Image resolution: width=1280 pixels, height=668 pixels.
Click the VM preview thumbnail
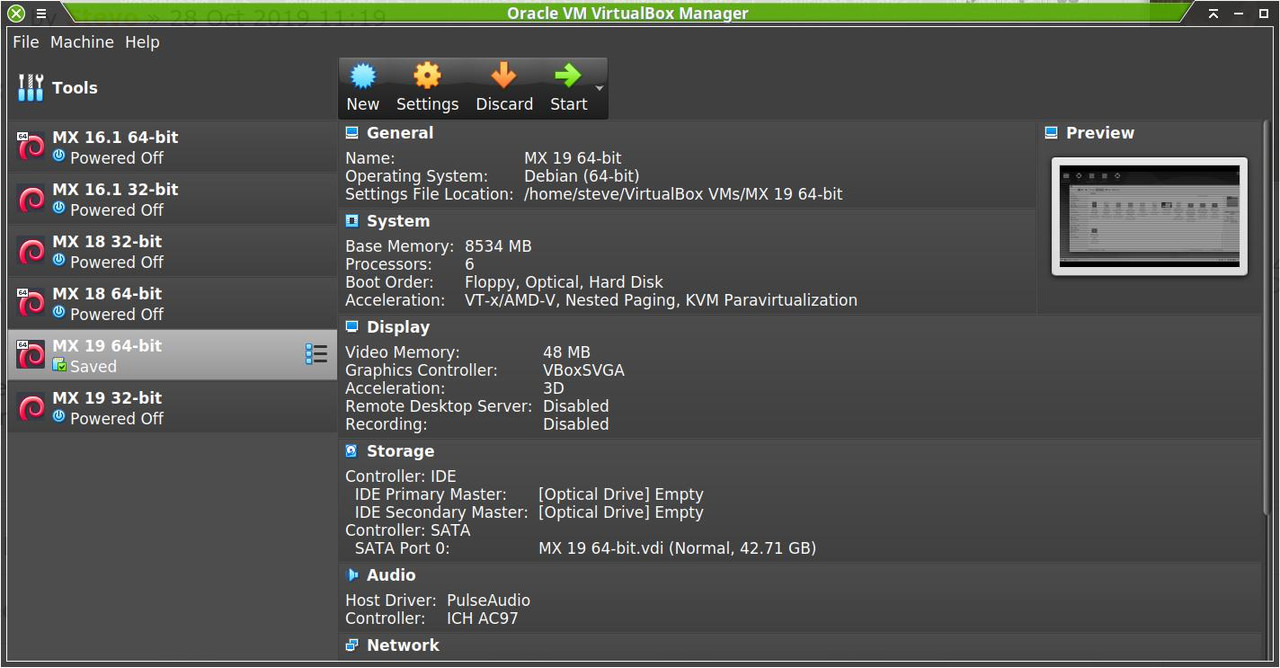(x=1149, y=216)
